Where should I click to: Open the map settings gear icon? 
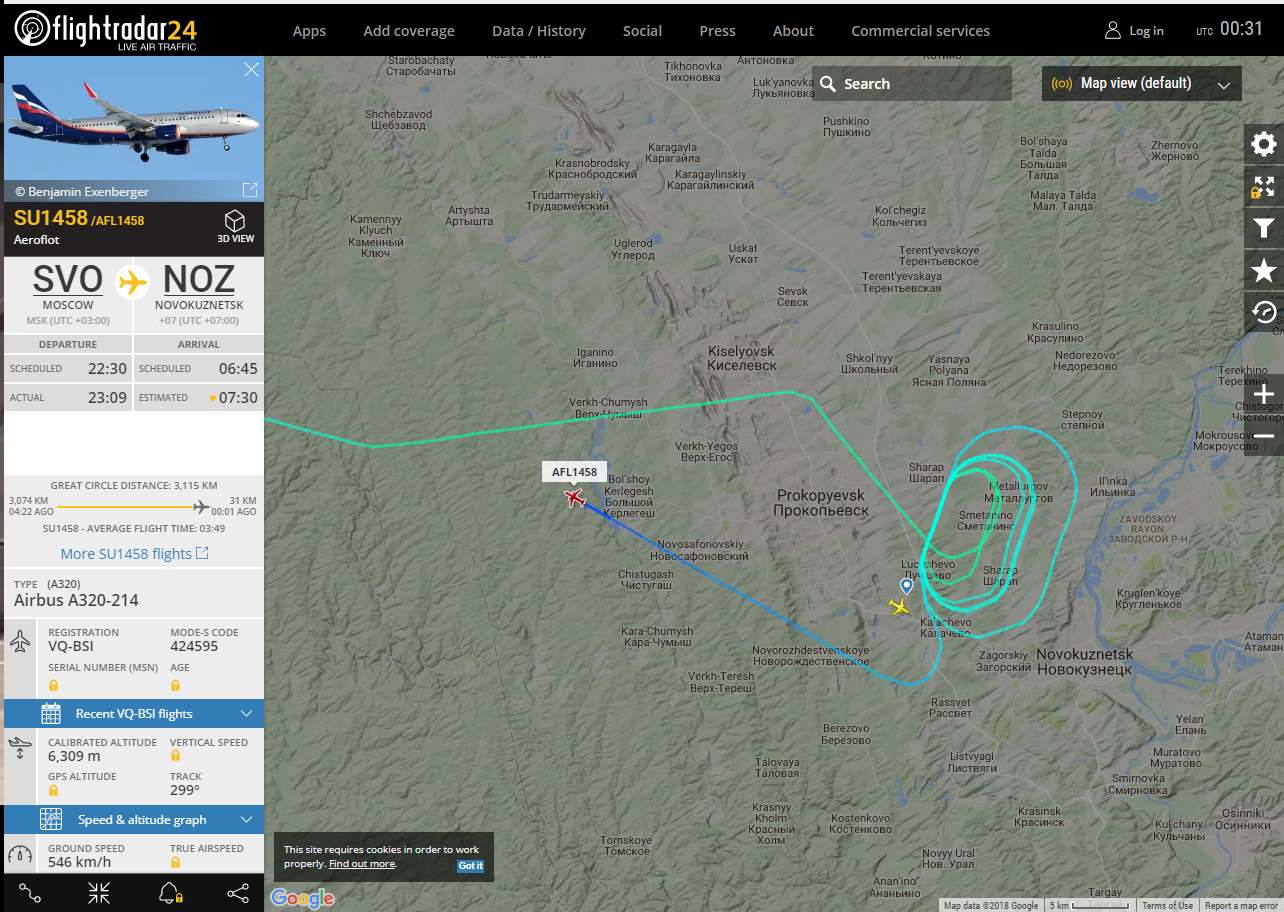(x=1263, y=144)
